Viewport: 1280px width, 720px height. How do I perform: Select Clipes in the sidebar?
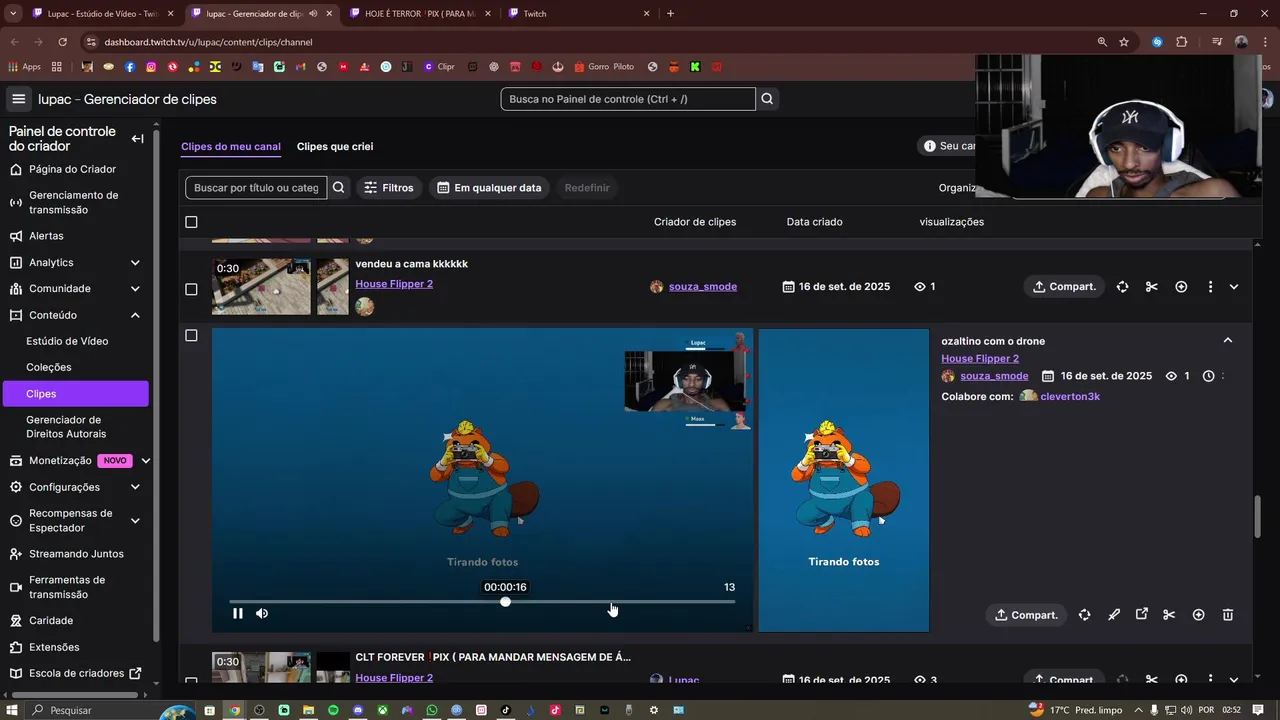75,394
